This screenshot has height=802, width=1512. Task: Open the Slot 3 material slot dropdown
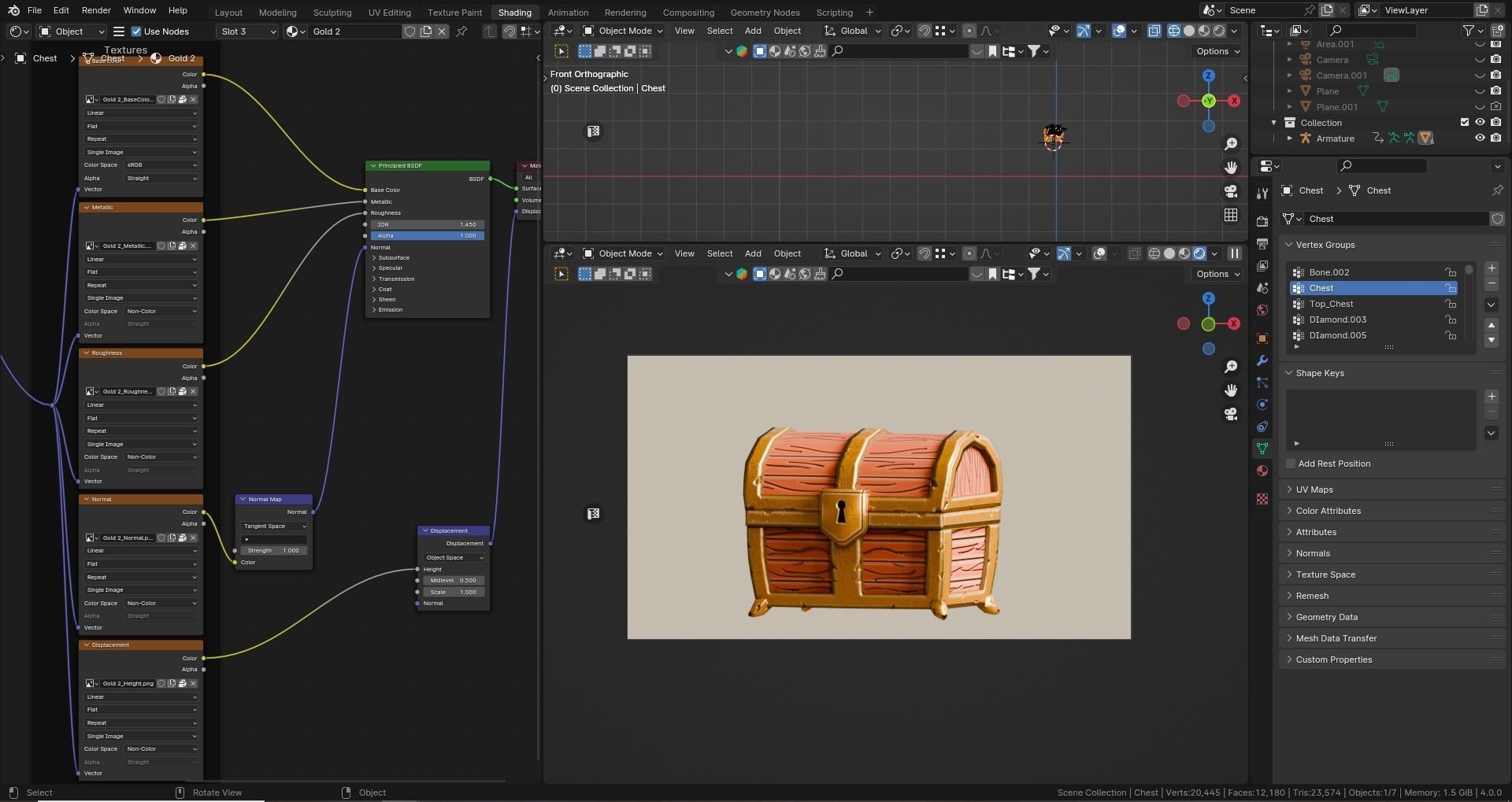(247, 31)
